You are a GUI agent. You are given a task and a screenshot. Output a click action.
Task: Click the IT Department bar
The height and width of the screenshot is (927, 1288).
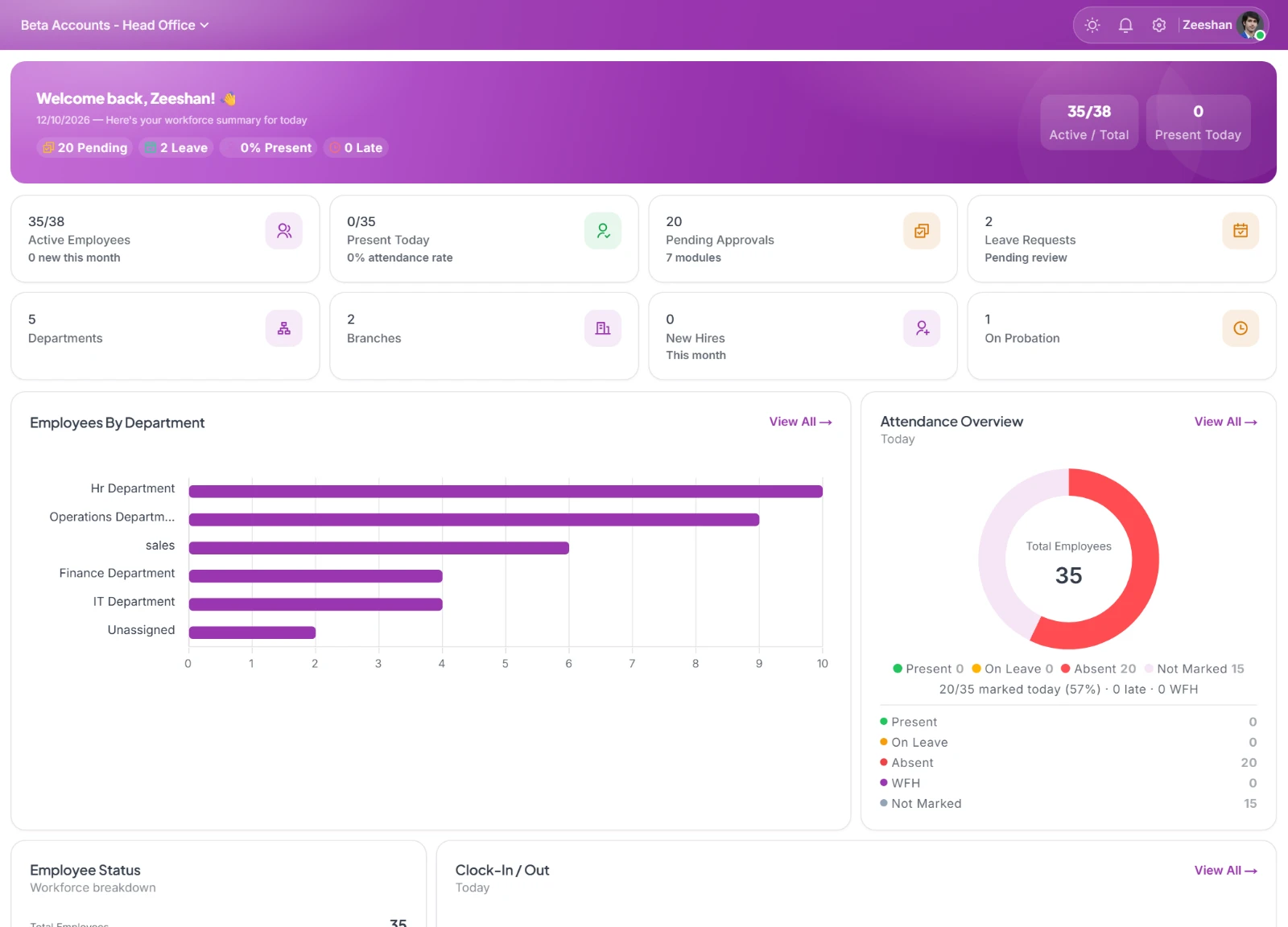pos(316,604)
